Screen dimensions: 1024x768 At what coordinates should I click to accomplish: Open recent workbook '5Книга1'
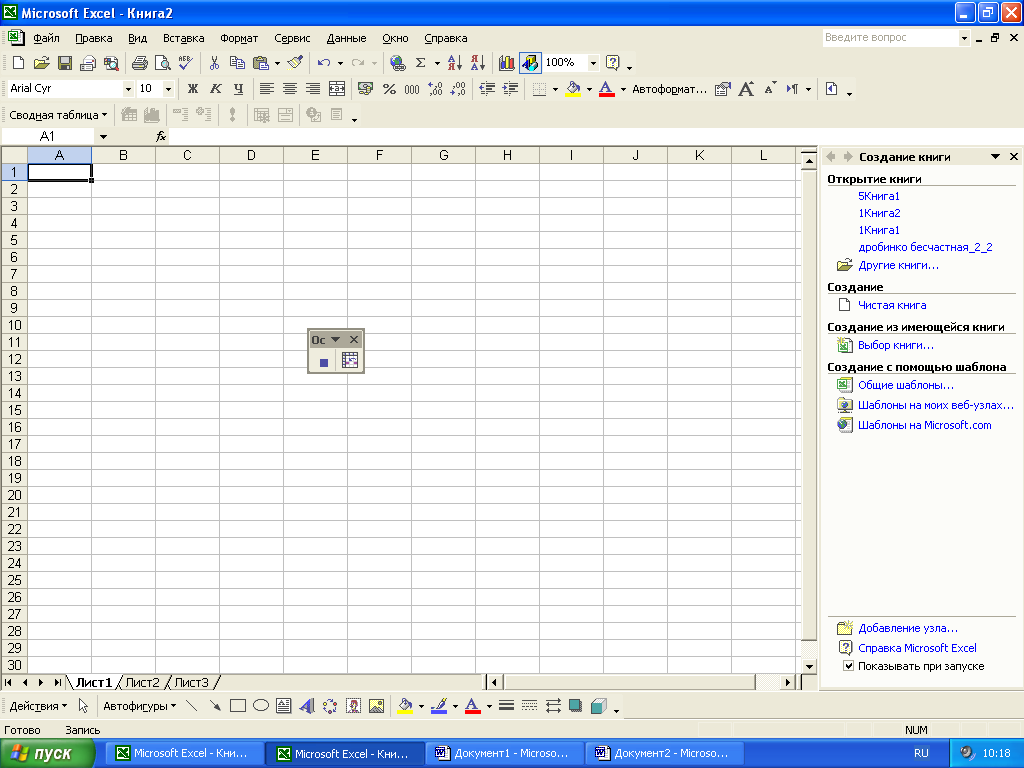(878, 196)
